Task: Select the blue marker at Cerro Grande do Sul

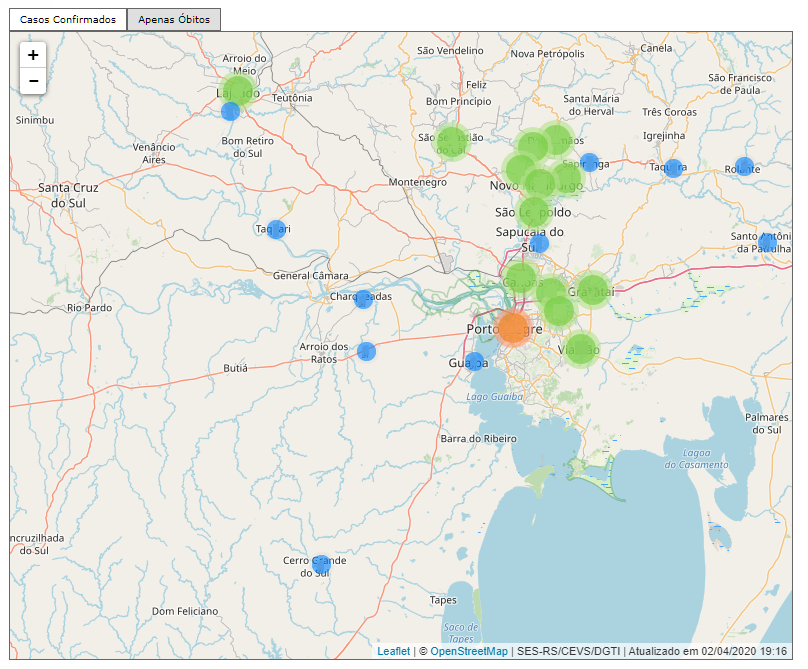Action: point(321,565)
